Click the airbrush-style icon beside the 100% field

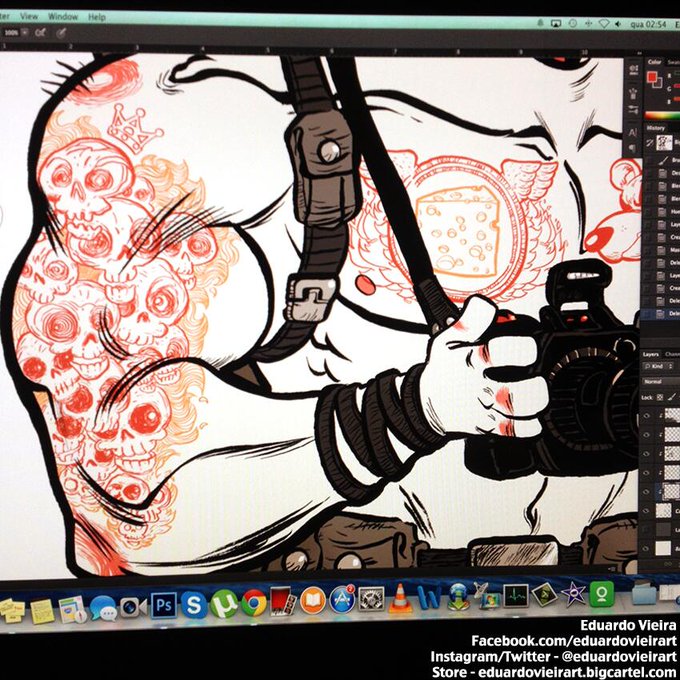click(41, 33)
